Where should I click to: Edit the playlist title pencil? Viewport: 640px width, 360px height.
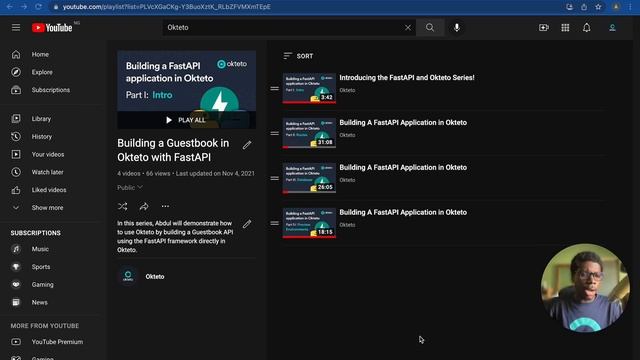(x=247, y=145)
